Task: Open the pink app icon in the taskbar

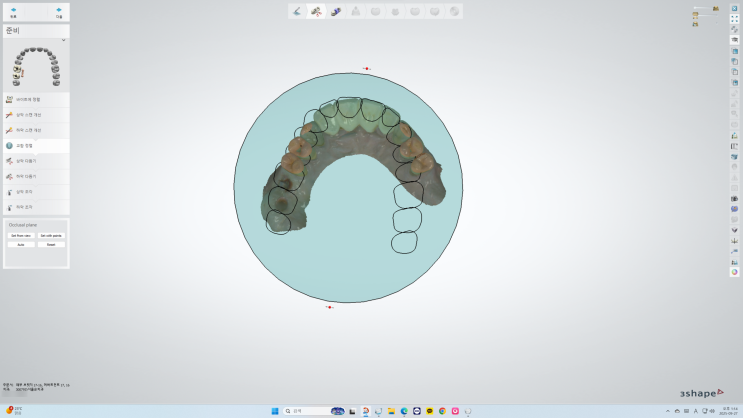Action: click(x=455, y=411)
